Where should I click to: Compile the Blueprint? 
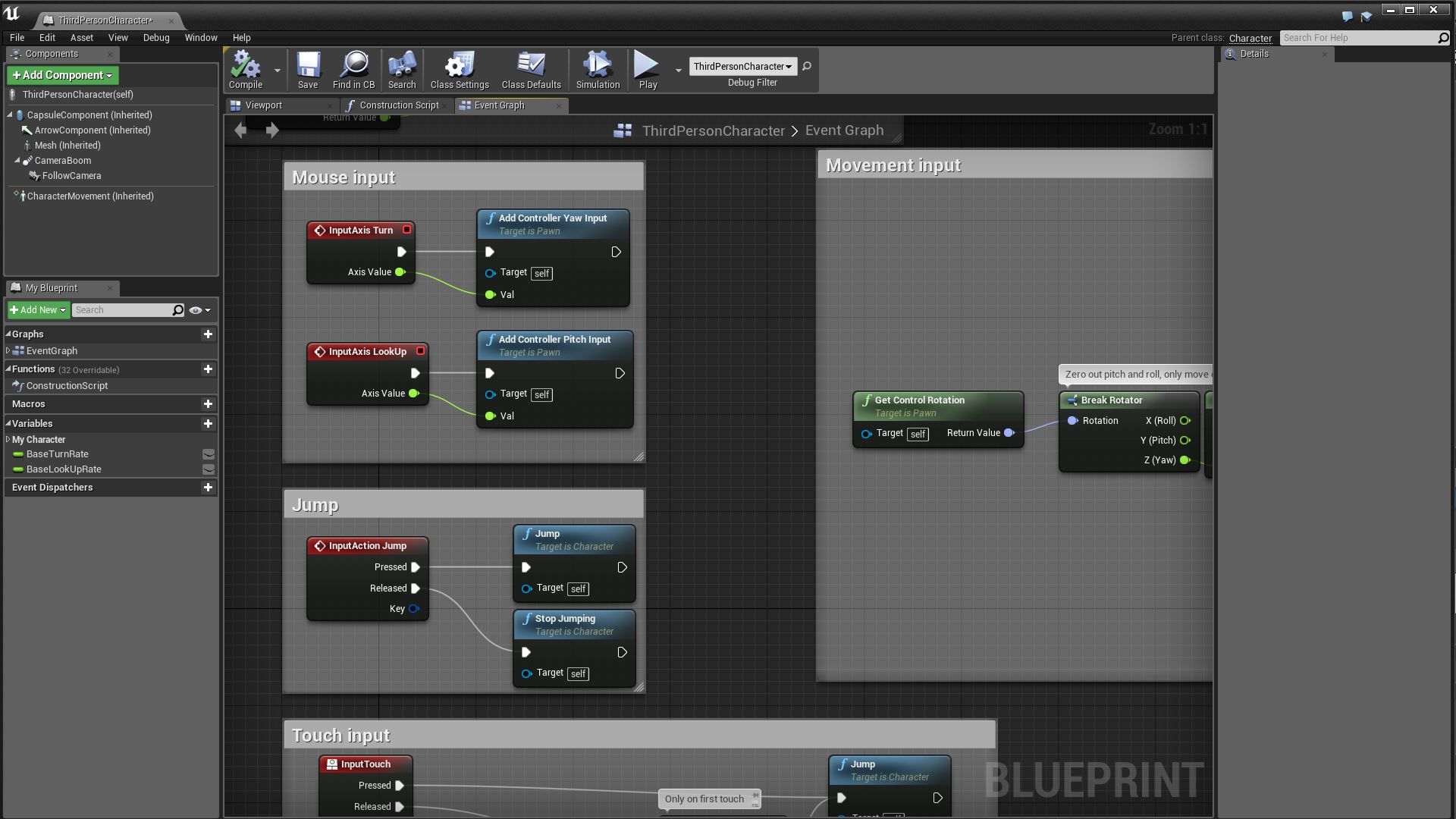244,69
